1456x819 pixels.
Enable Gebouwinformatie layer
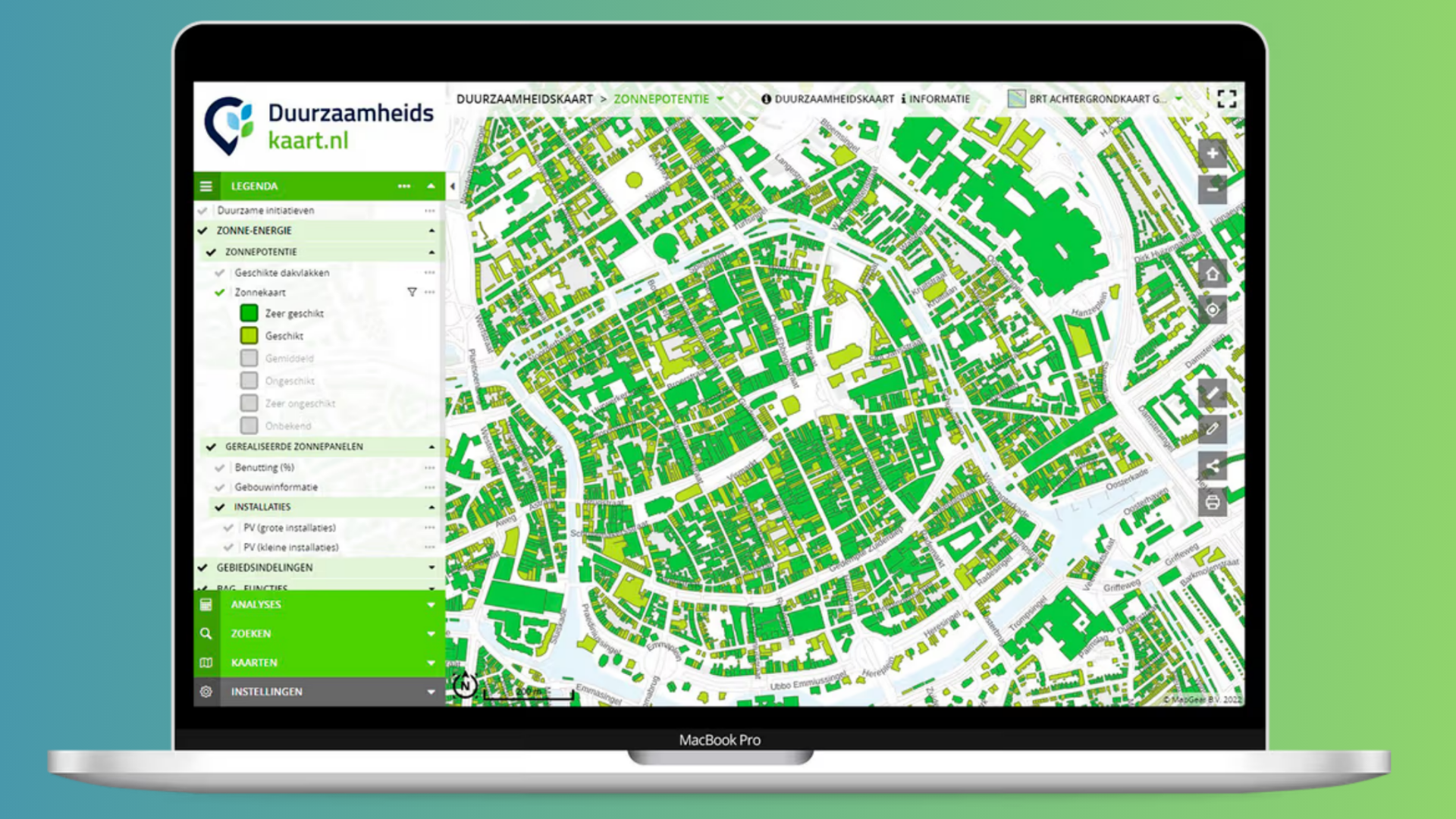[x=220, y=487]
